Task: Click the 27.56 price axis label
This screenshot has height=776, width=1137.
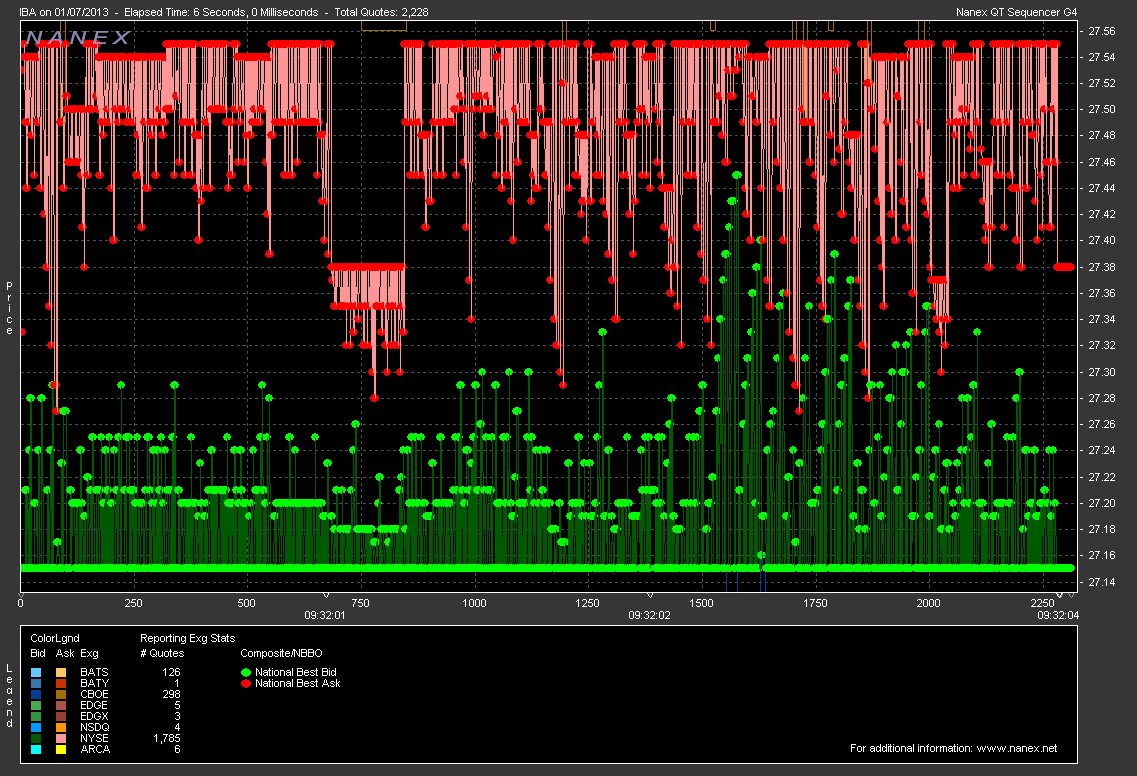Action: coord(1102,31)
